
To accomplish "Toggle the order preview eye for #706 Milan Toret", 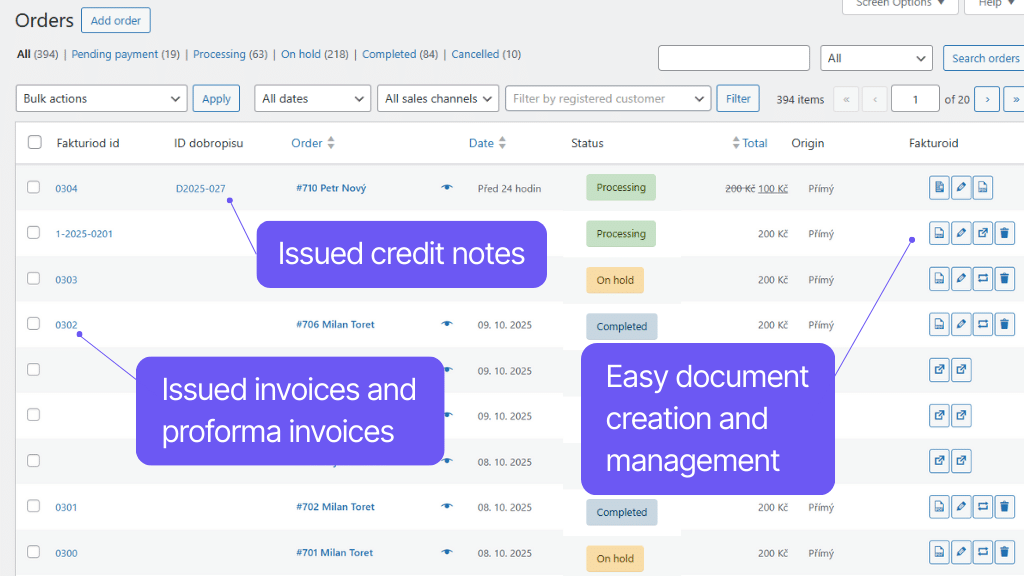I will click(x=446, y=324).
